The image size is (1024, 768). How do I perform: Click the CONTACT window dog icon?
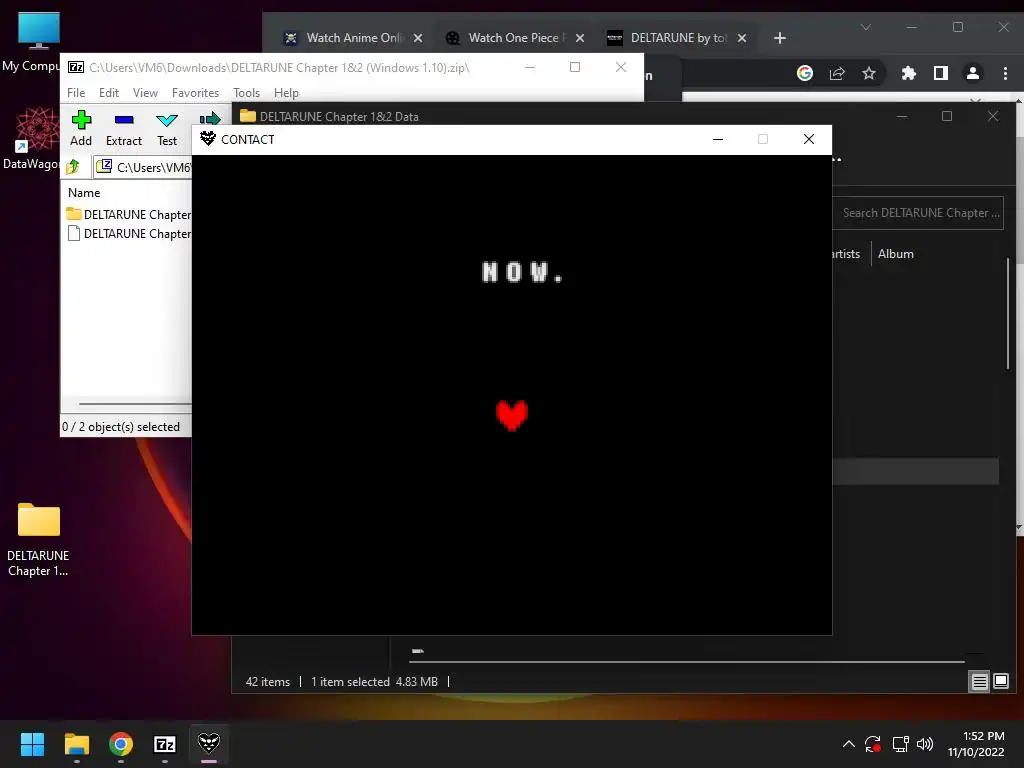[208, 138]
